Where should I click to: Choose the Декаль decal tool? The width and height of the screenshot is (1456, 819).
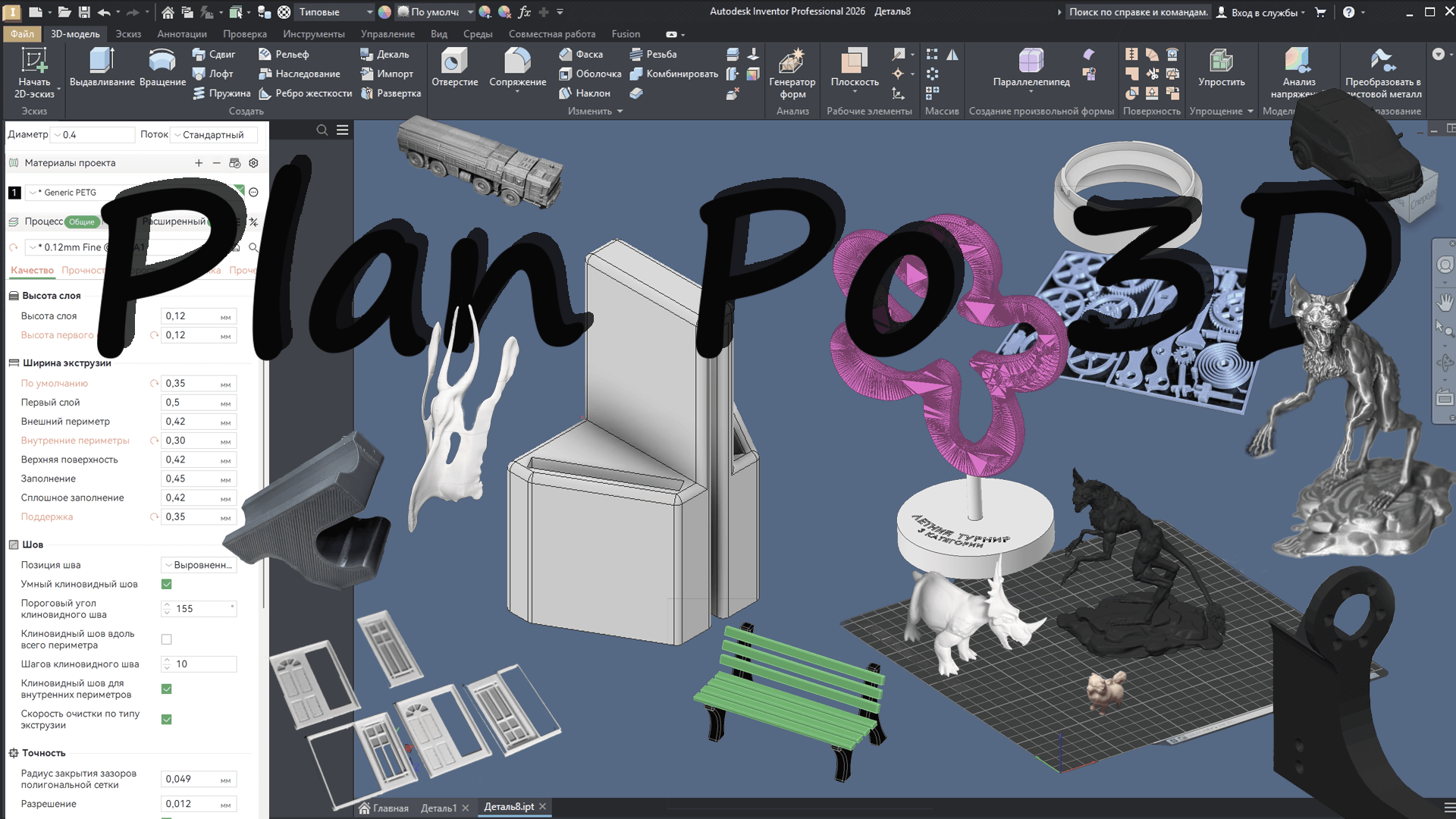coord(384,55)
